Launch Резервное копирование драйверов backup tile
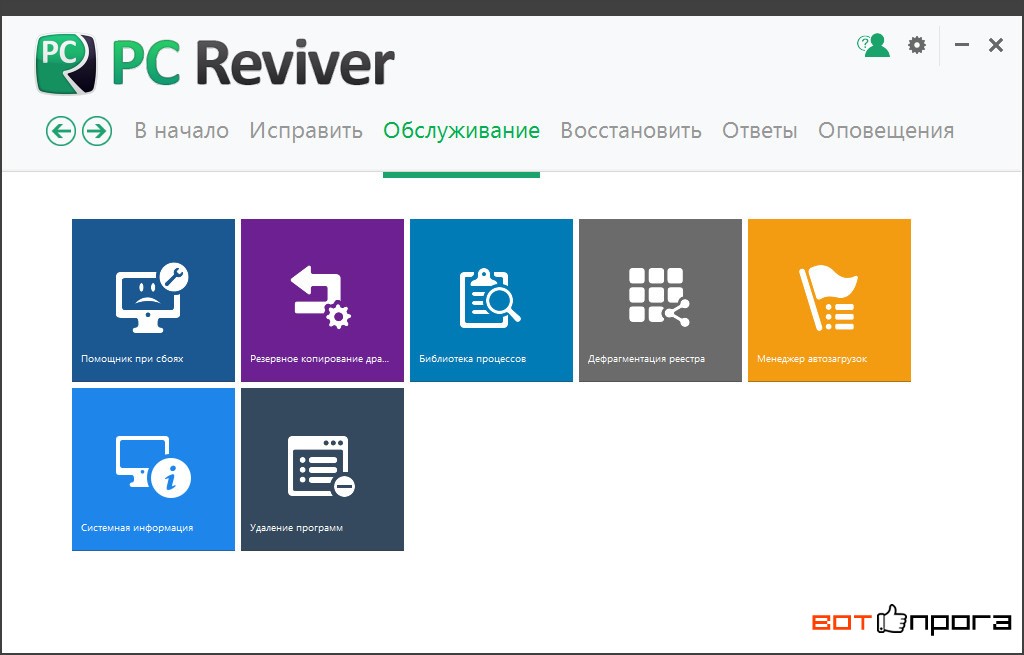The height and width of the screenshot is (655, 1024). [323, 300]
